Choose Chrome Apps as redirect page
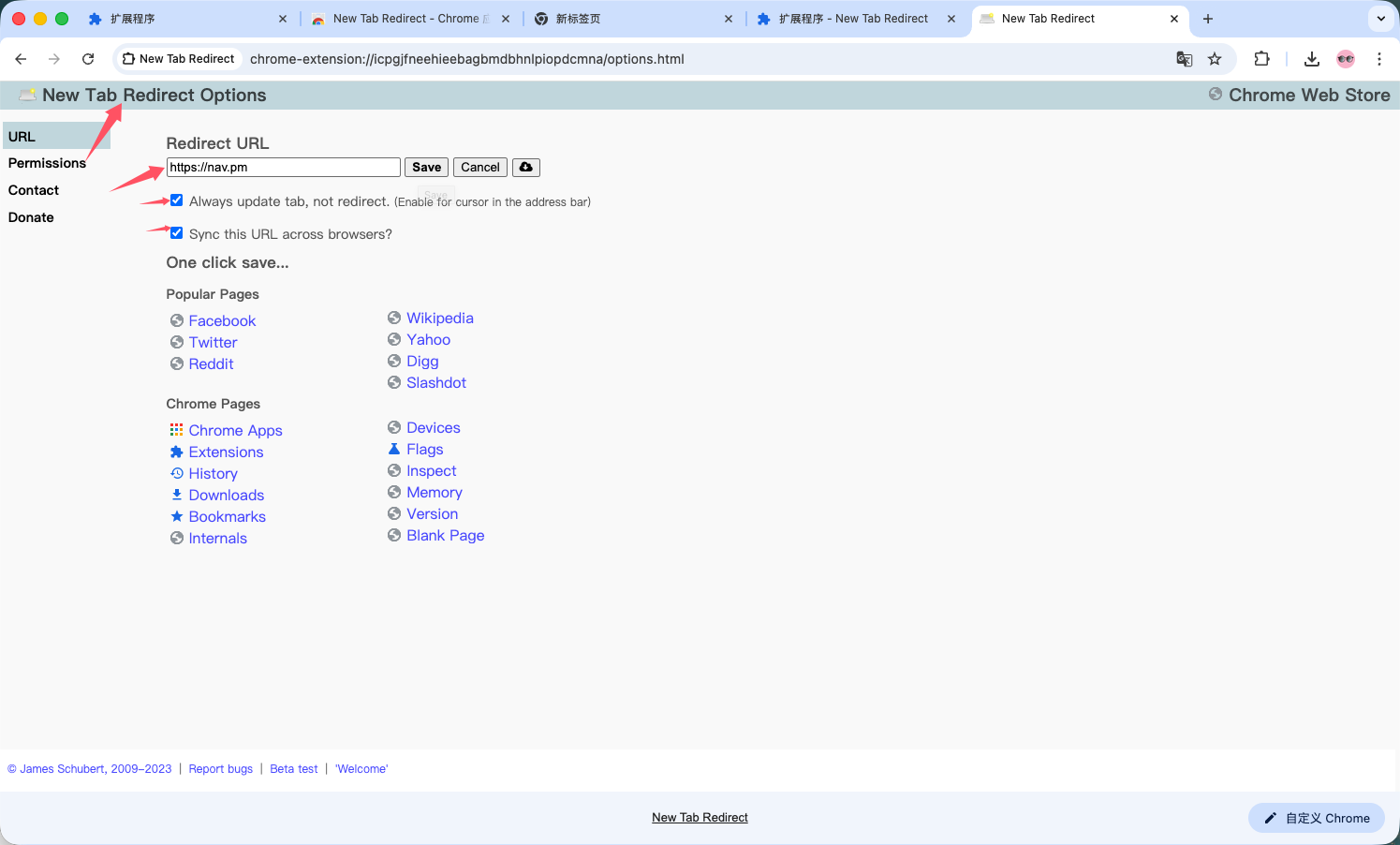 pyautogui.click(x=235, y=430)
